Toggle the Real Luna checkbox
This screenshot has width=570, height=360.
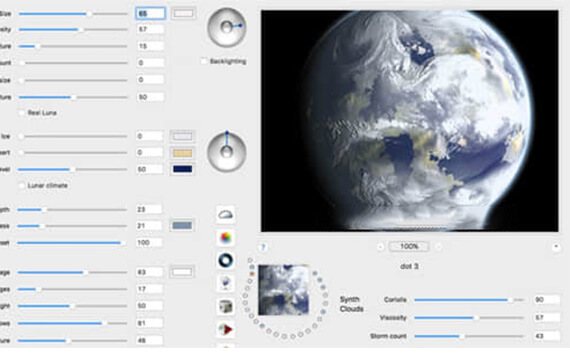pyautogui.click(x=22, y=113)
